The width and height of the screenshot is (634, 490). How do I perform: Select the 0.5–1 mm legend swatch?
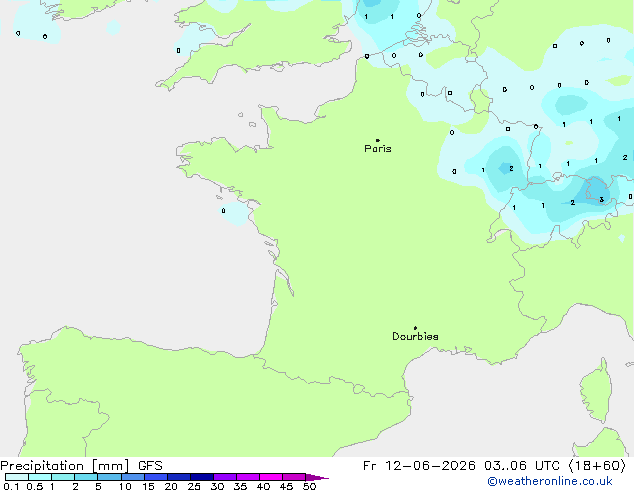tap(40, 477)
